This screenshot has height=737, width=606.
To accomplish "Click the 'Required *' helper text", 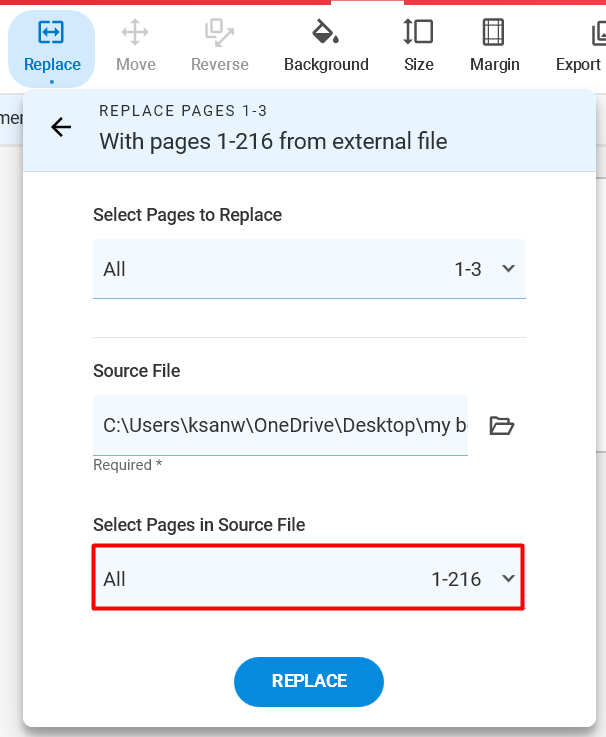I will [127, 465].
